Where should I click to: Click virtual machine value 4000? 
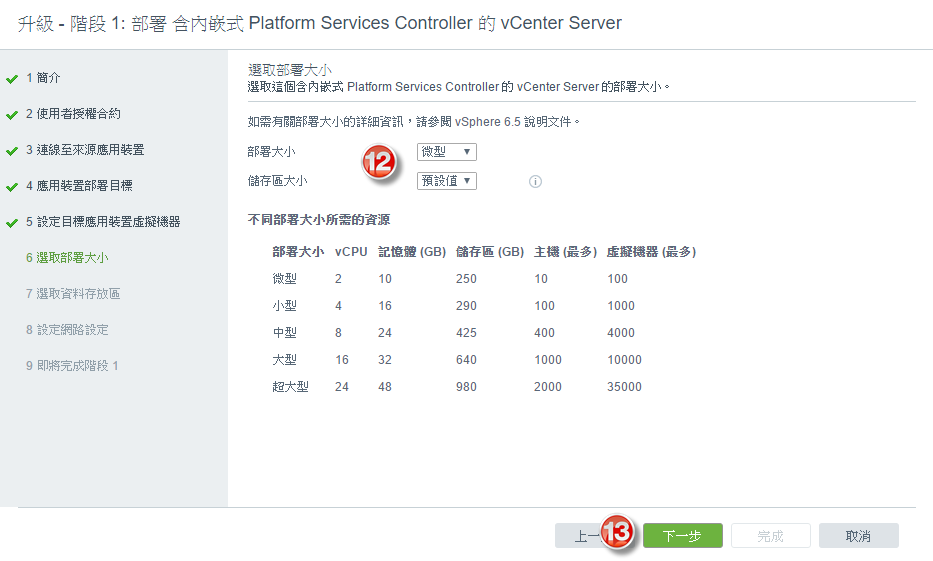point(621,333)
